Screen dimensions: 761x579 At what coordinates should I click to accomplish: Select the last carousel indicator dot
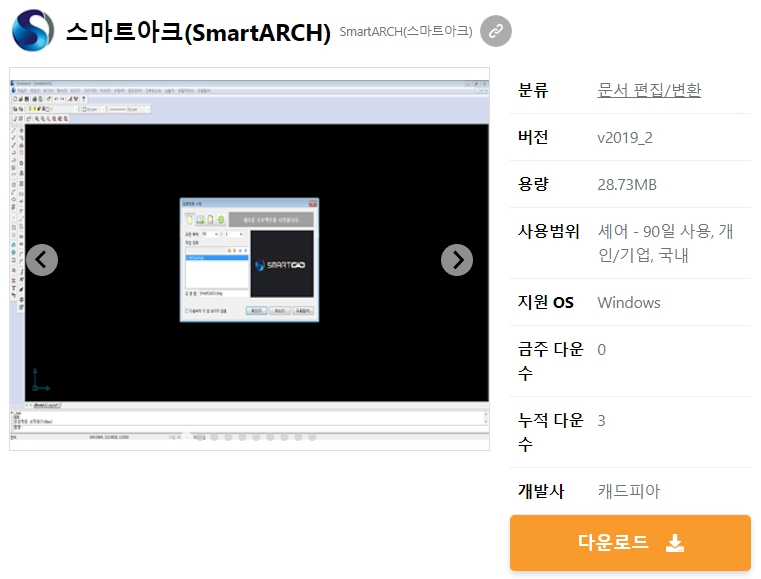pyautogui.click(x=312, y=437)
